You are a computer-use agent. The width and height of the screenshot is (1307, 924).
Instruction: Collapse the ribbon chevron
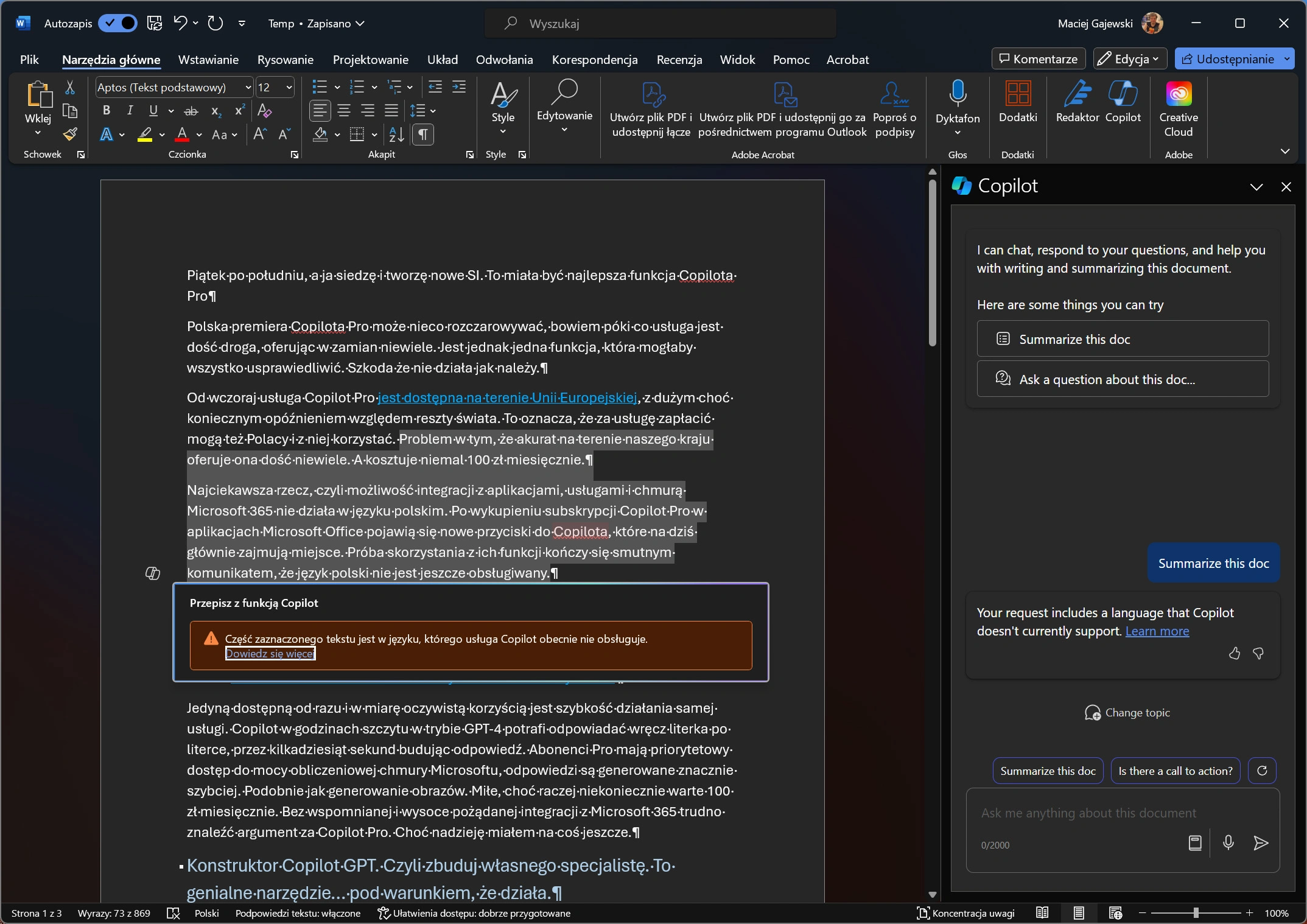[x=1285, y=151]
